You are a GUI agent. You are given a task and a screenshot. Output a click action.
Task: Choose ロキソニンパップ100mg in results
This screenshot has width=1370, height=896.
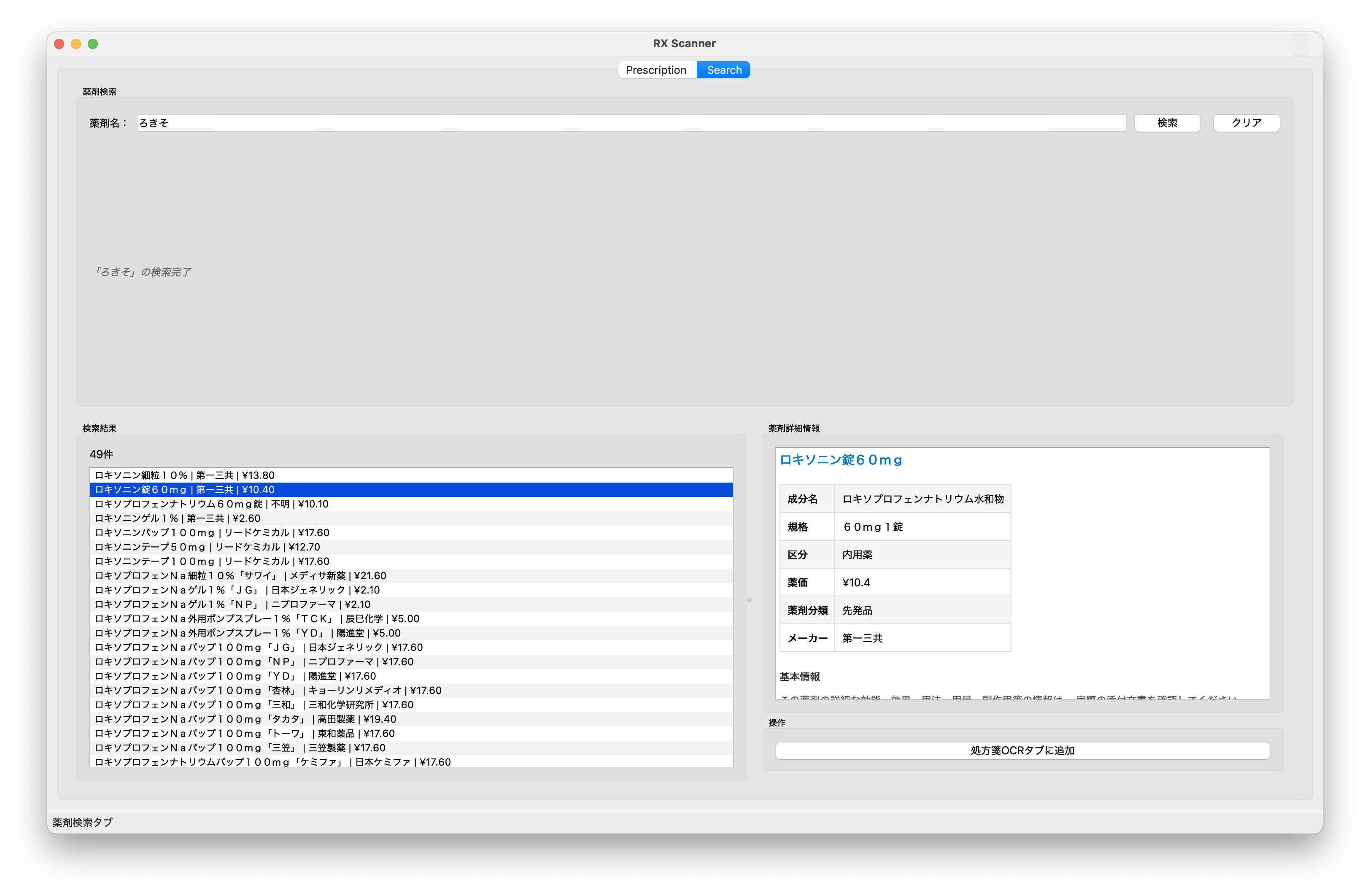(212, 533)
